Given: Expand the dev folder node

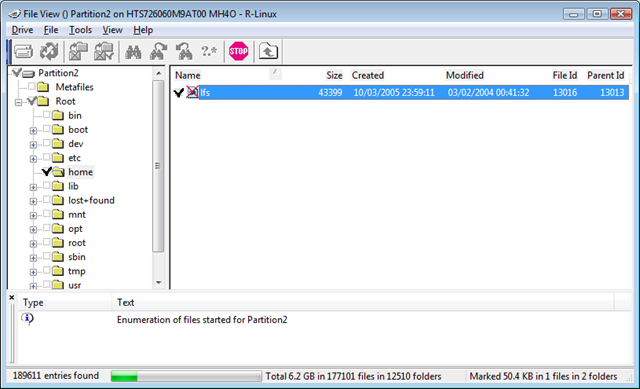Looking at the screenshot, I should [x=33, y=145].
